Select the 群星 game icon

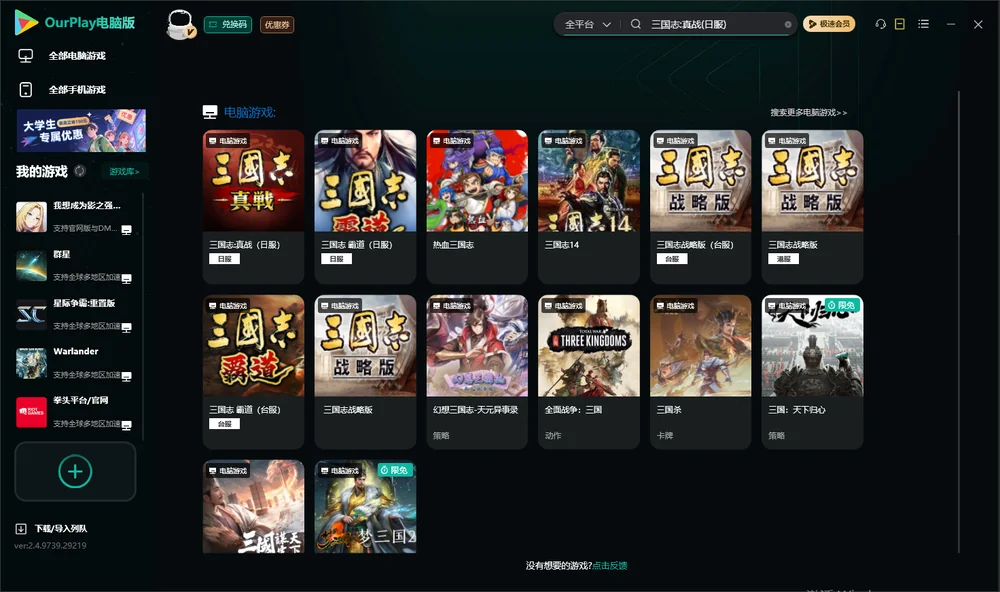coord(31,265)
